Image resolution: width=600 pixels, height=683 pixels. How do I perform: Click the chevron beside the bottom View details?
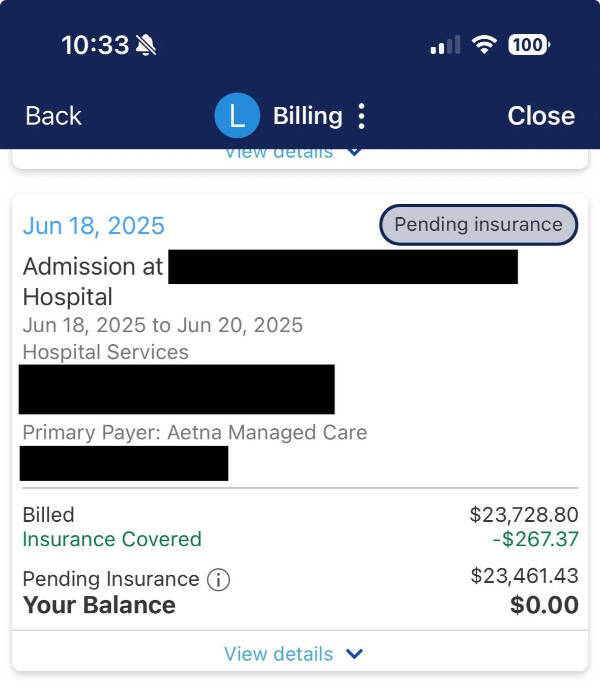pyautogui.click(x=354, y=654)
